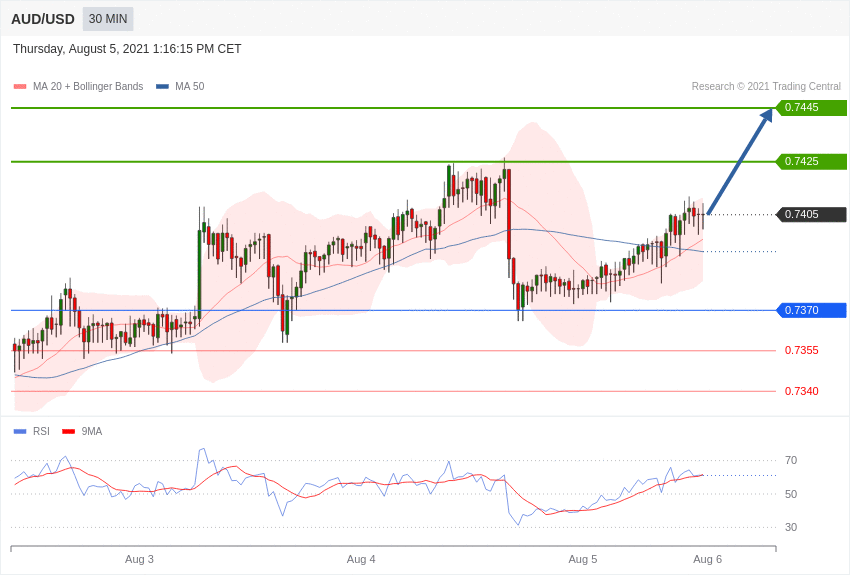This screenshot has width=850, height=576.
Task: Click the MA 20 + Bollinger Bands swatch
Action: click(20, 87)
